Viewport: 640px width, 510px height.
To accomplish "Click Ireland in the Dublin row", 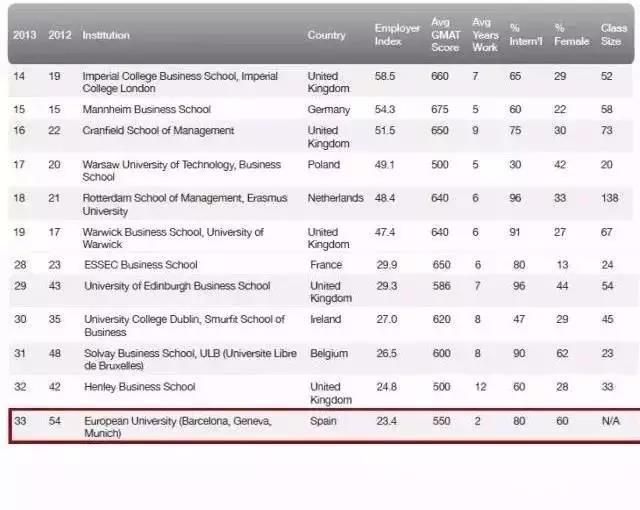I will pos(325,319).
